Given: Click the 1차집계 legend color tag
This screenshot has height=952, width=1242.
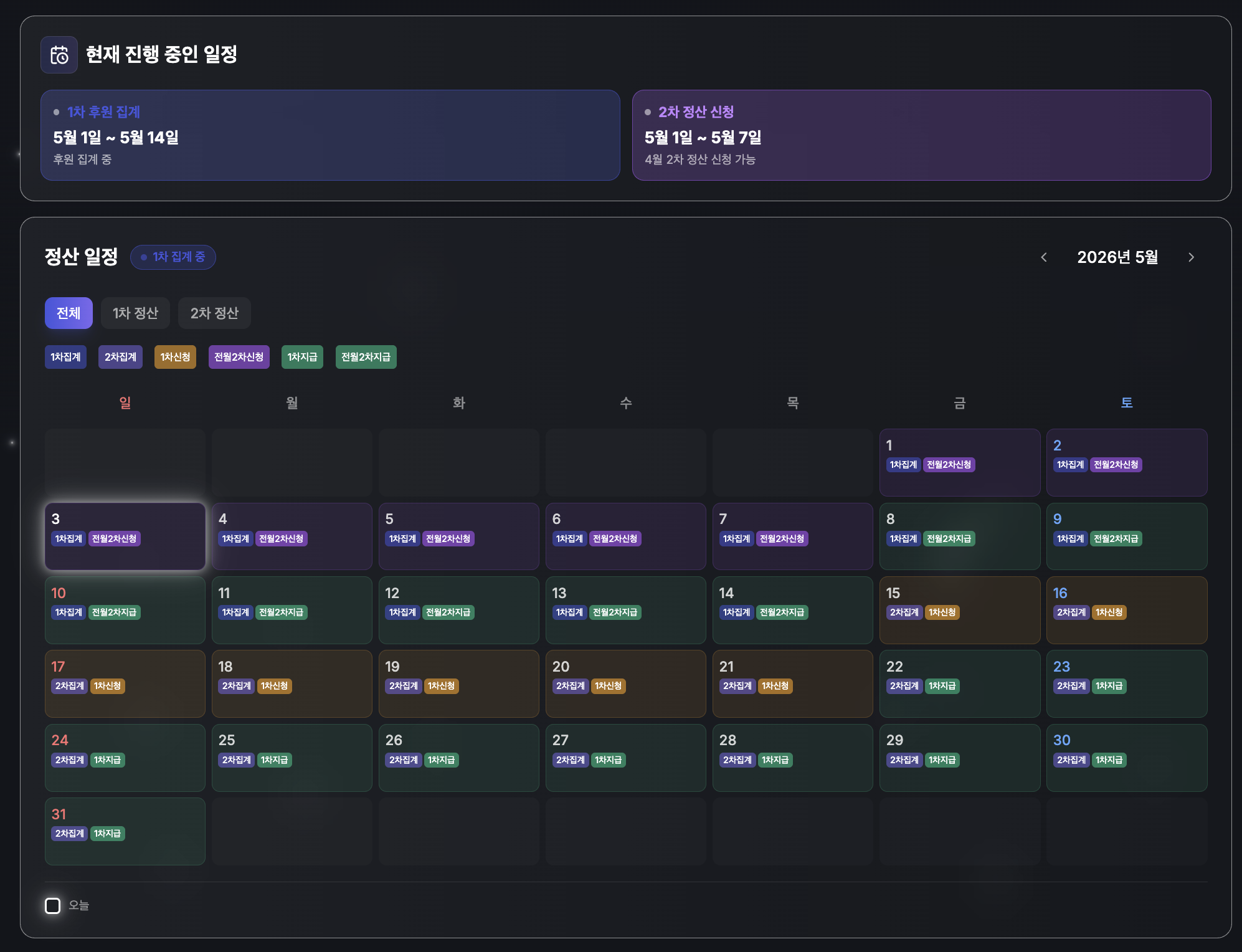Looking at the screenshot, I should (65, 357).
